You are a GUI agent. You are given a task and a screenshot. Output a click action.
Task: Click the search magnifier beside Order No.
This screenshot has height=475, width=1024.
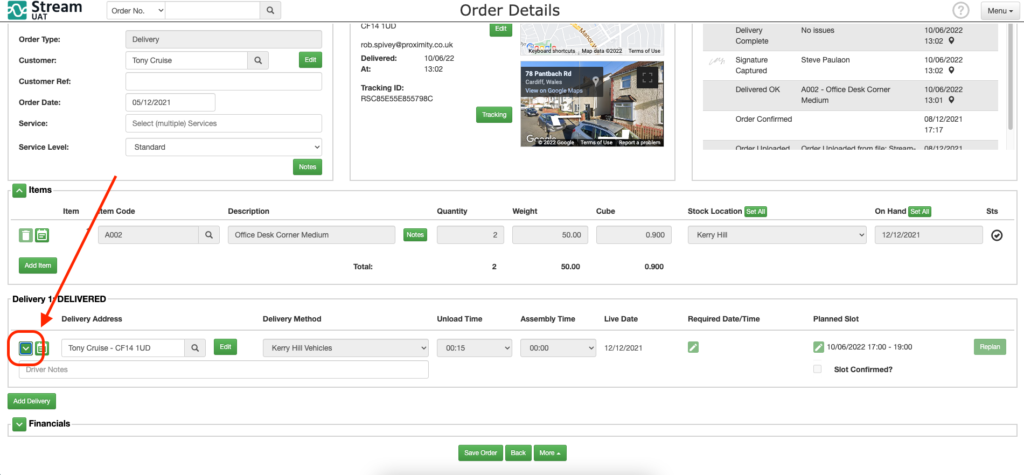270,10
